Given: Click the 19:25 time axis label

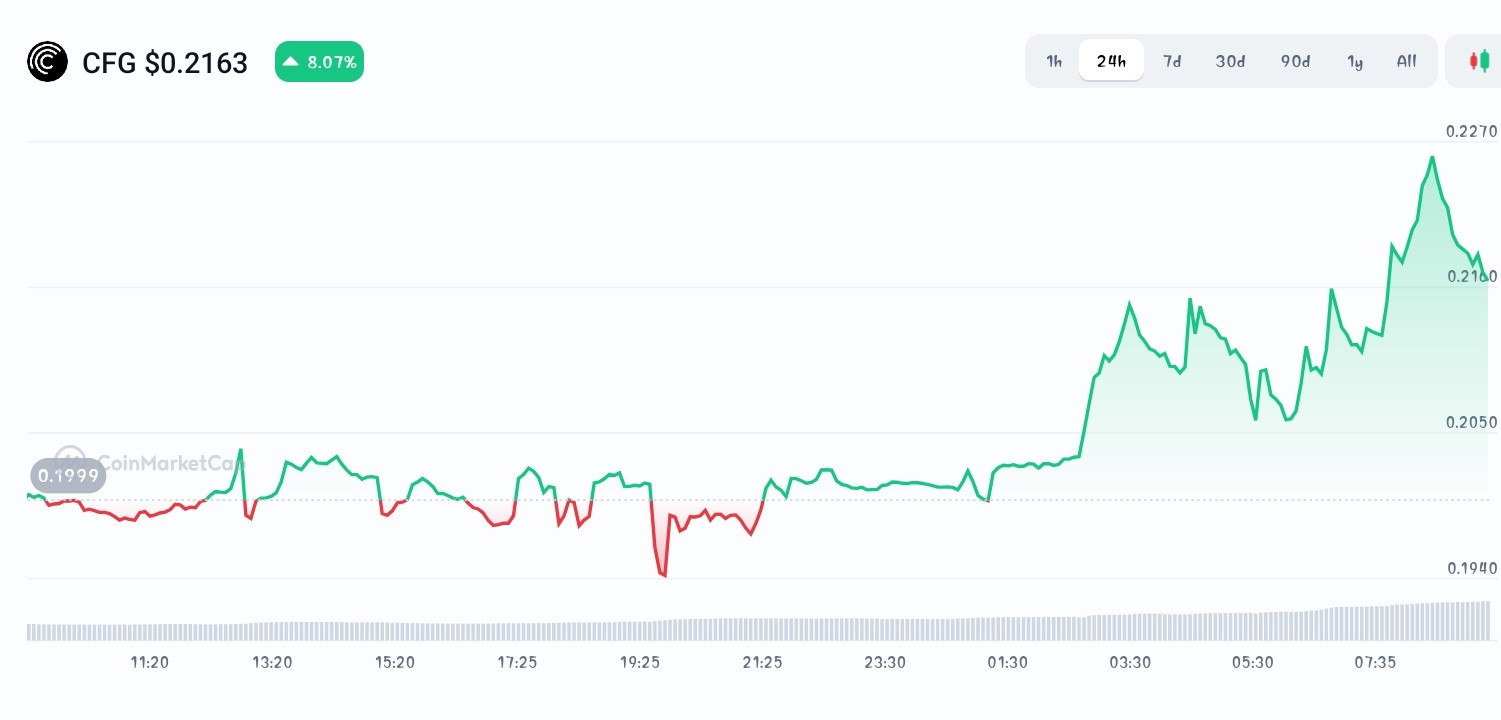Looking at the screenshot, I should [640, 662].
